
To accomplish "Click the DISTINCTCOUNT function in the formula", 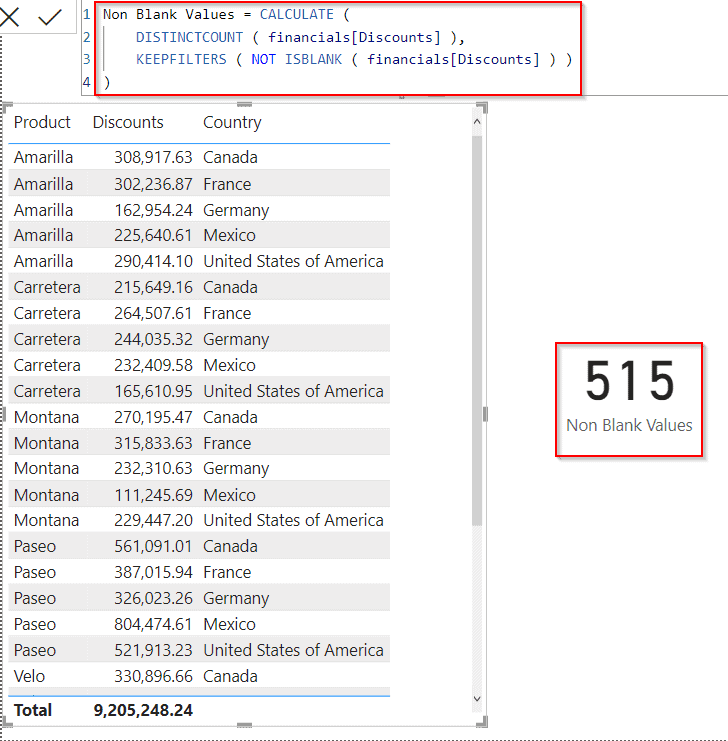I will [189, 37].
